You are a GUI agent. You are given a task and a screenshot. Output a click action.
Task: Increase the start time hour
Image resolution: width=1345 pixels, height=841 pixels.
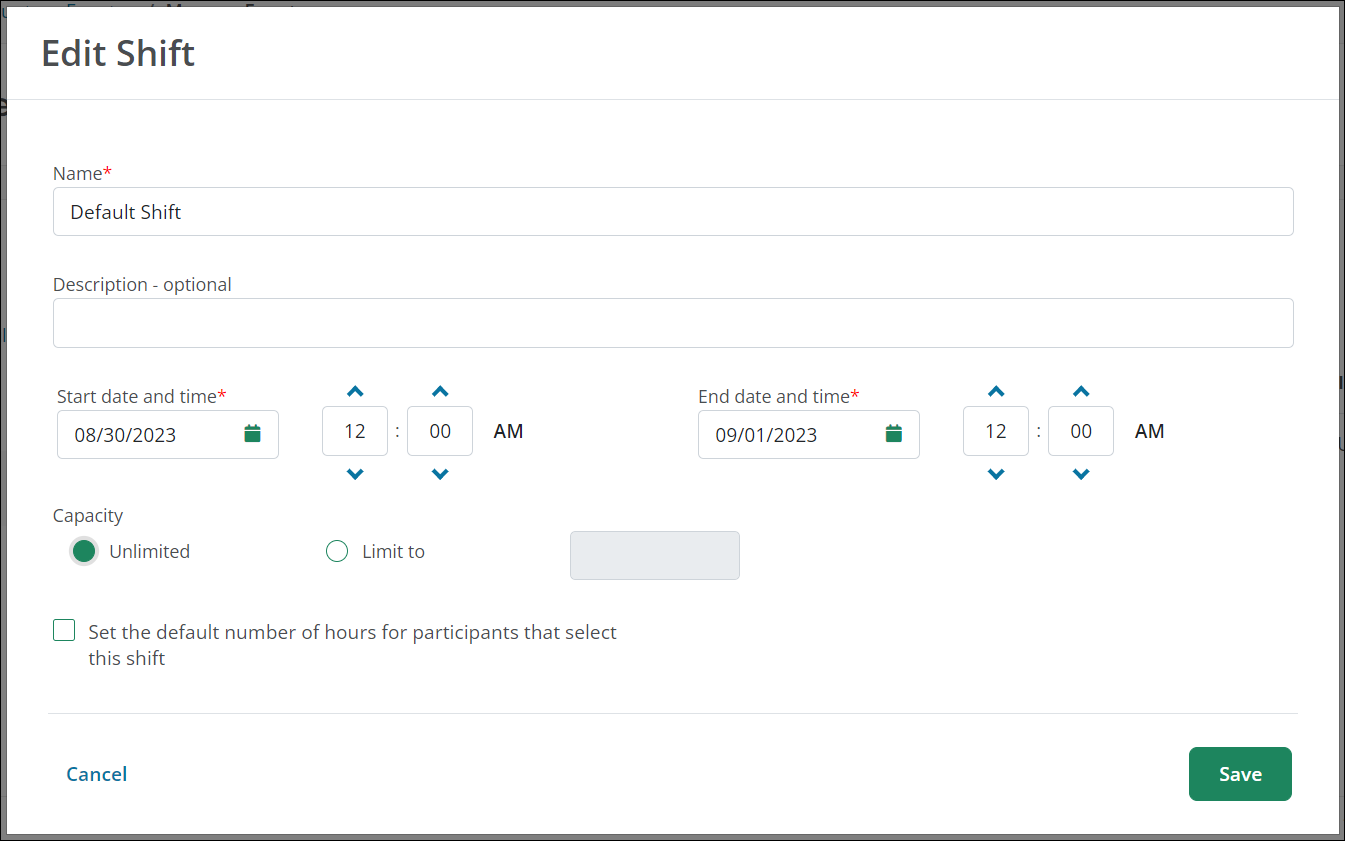355,391
